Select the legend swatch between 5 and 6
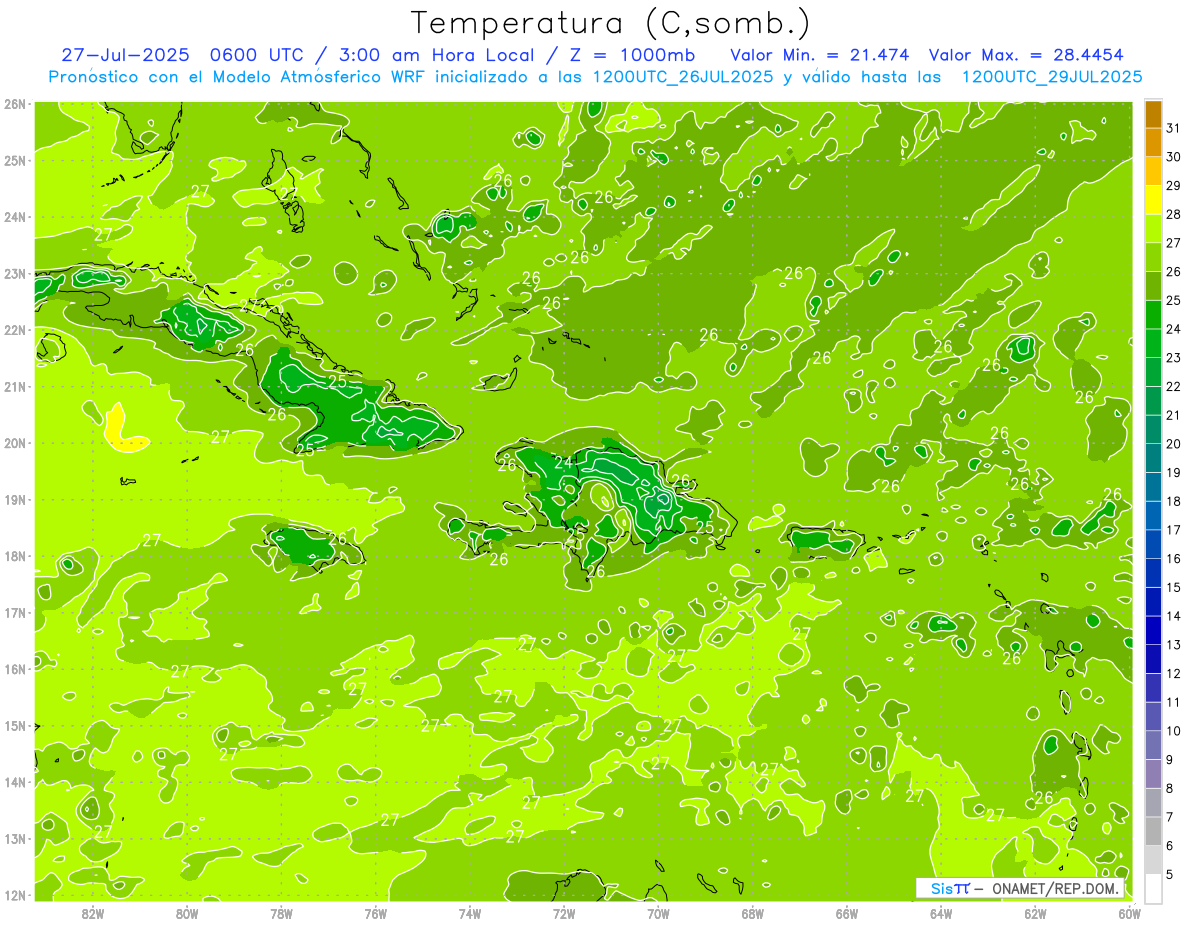 (1153, 860)
